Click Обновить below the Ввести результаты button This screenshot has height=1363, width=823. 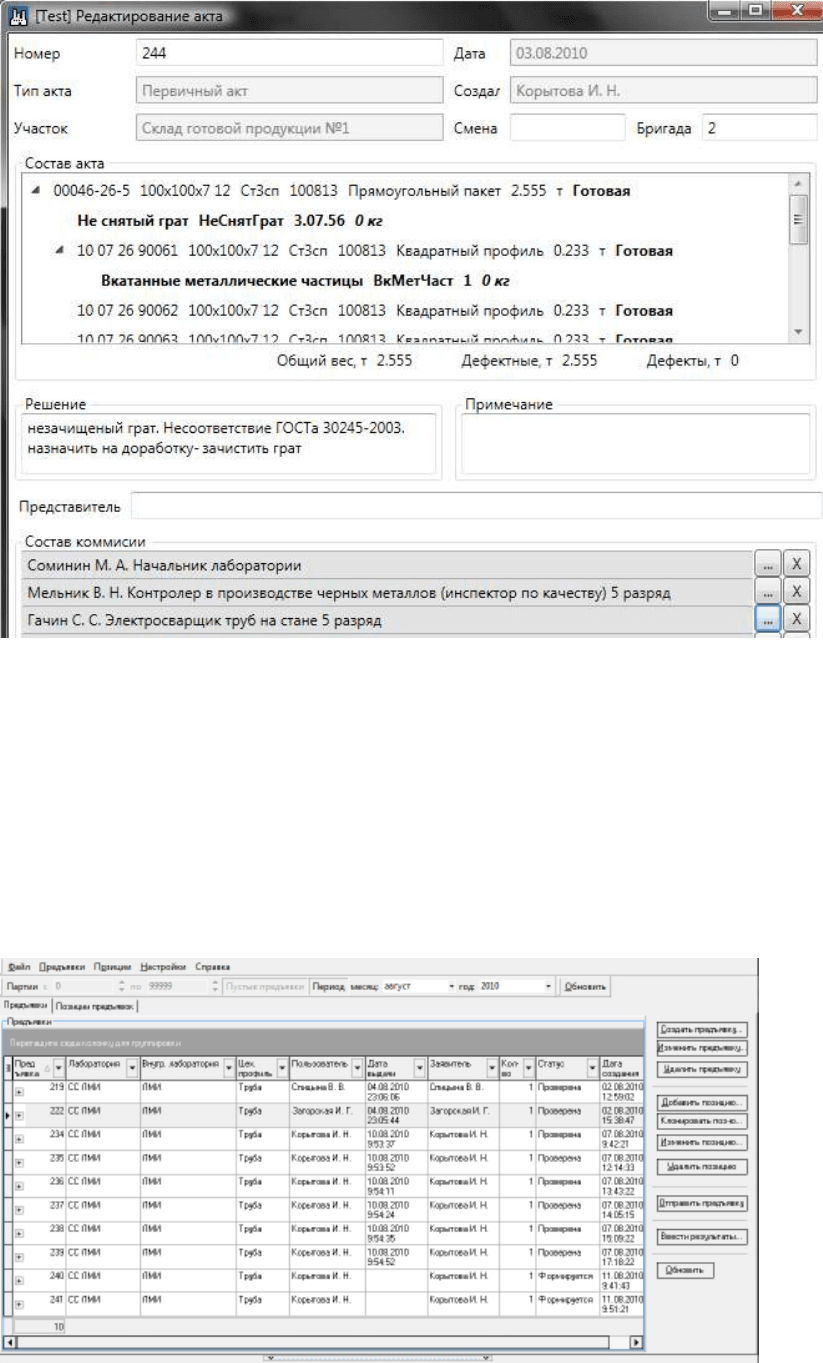pyautogui.click(x=685, y=1270)
